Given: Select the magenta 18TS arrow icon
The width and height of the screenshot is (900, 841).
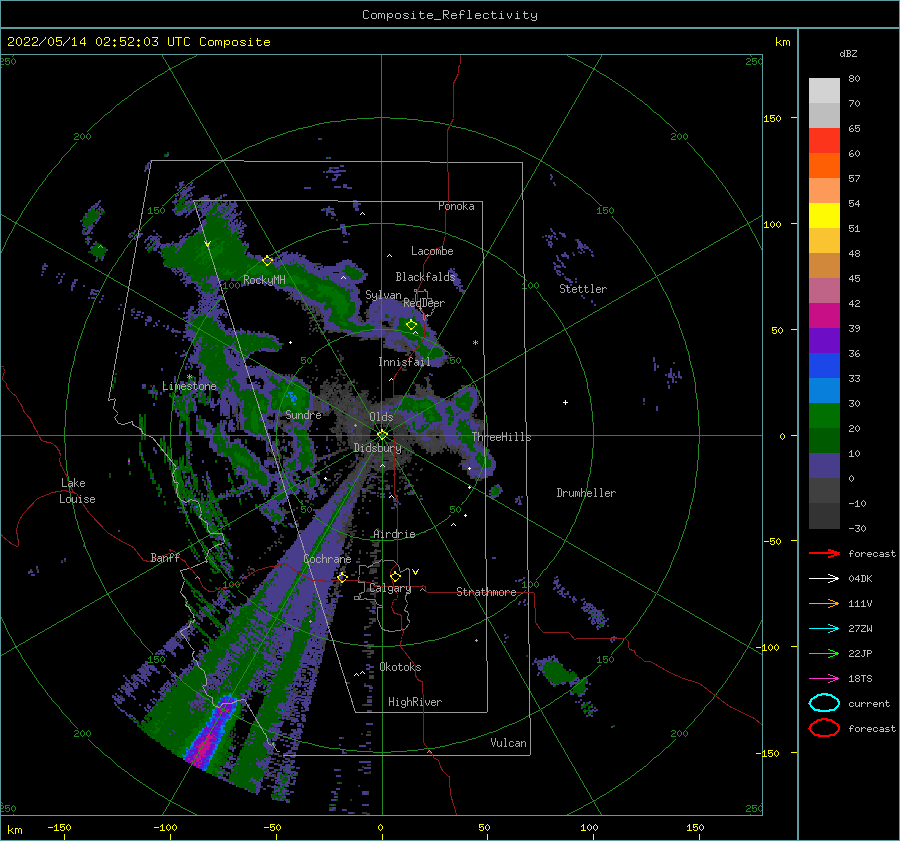Looking at the screenshot, I should [x=824, y=679].
